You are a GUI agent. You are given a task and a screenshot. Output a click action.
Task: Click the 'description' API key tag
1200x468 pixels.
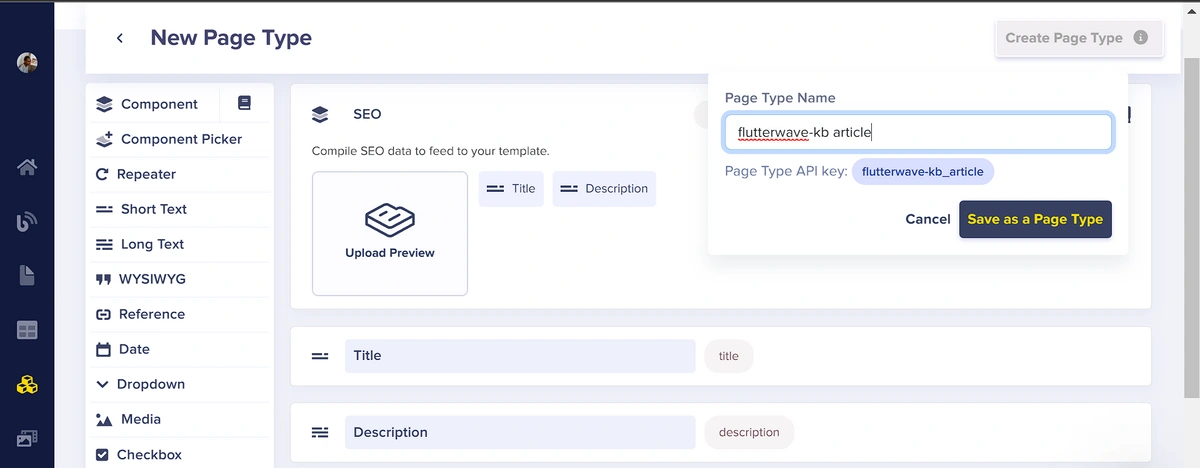pyautogui.click(x=749, y=433)
